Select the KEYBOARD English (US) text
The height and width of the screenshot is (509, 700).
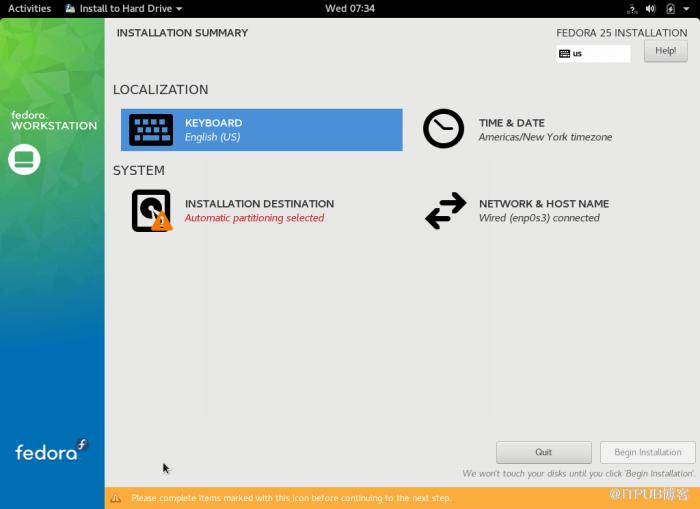click(213, 130)
